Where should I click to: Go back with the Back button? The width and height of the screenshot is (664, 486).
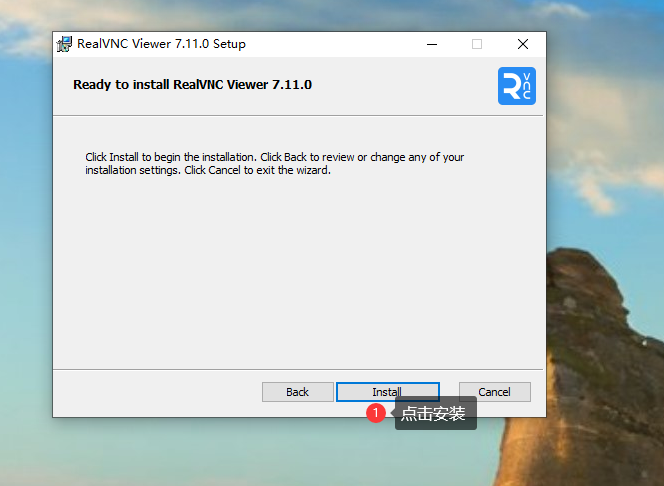pyautogui.click(x=297, y=392)
